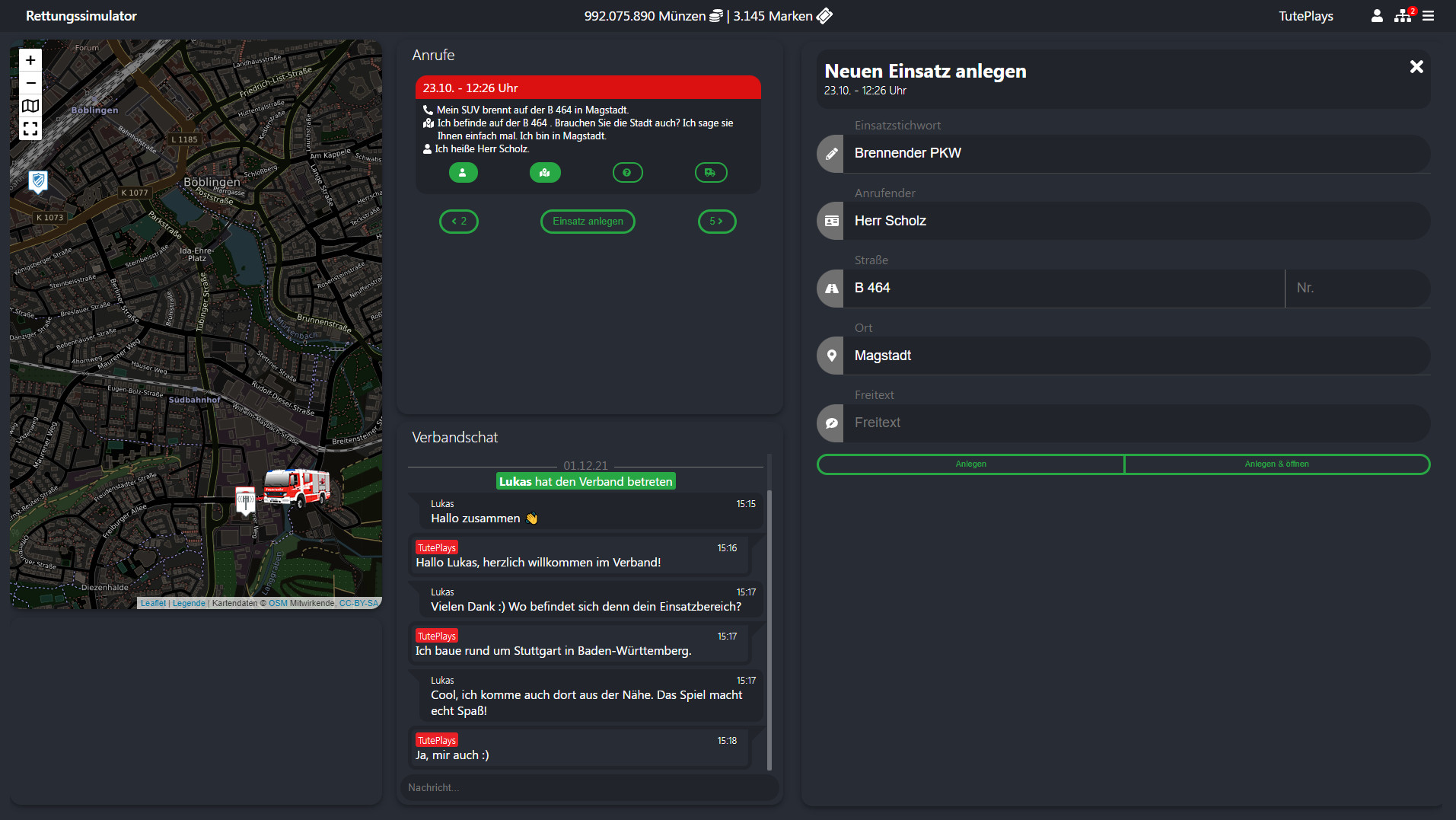
Task: Select the police station marker on map
Action: click(38, 181)
